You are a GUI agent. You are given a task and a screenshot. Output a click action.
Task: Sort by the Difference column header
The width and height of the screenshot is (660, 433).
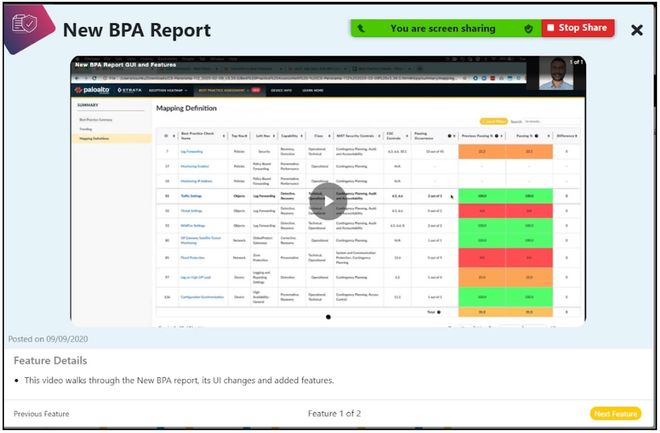click(567, 136)
